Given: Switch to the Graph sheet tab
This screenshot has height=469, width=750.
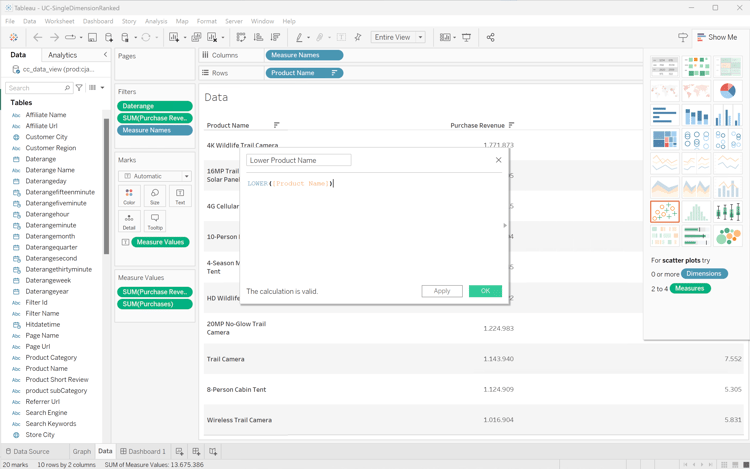Looking at the screenshot, I should pyautogui.click(x=81, y=451).
